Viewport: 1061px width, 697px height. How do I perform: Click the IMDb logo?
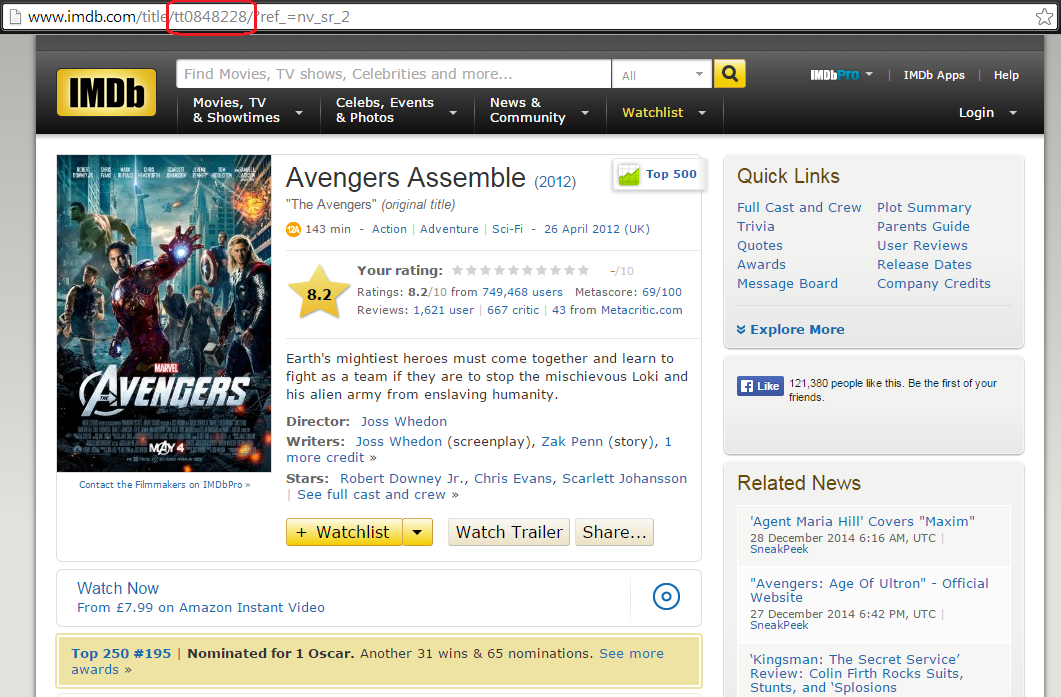pyautogui.click(x=106, y=92)
